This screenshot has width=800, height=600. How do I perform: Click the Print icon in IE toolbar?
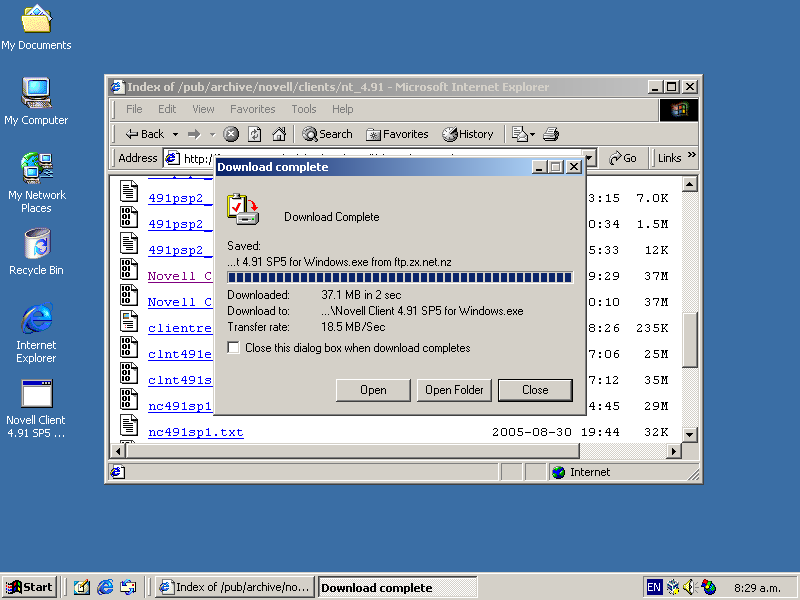tap(551, 134)
